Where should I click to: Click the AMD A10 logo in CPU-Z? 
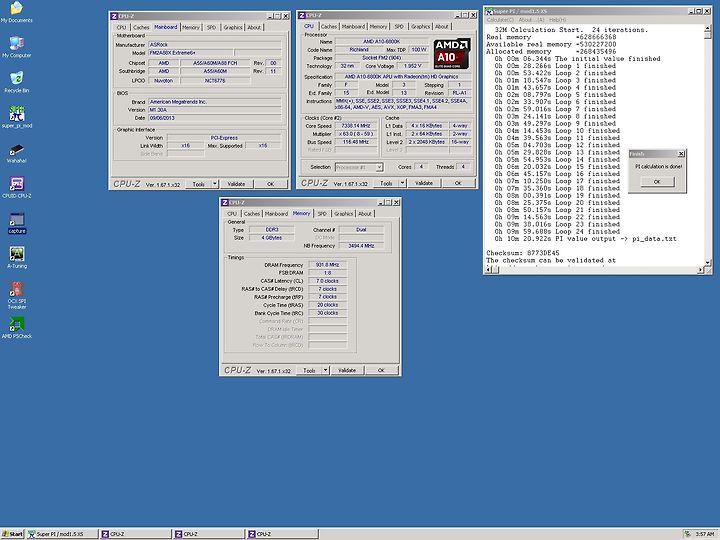(x=452, y=54)
